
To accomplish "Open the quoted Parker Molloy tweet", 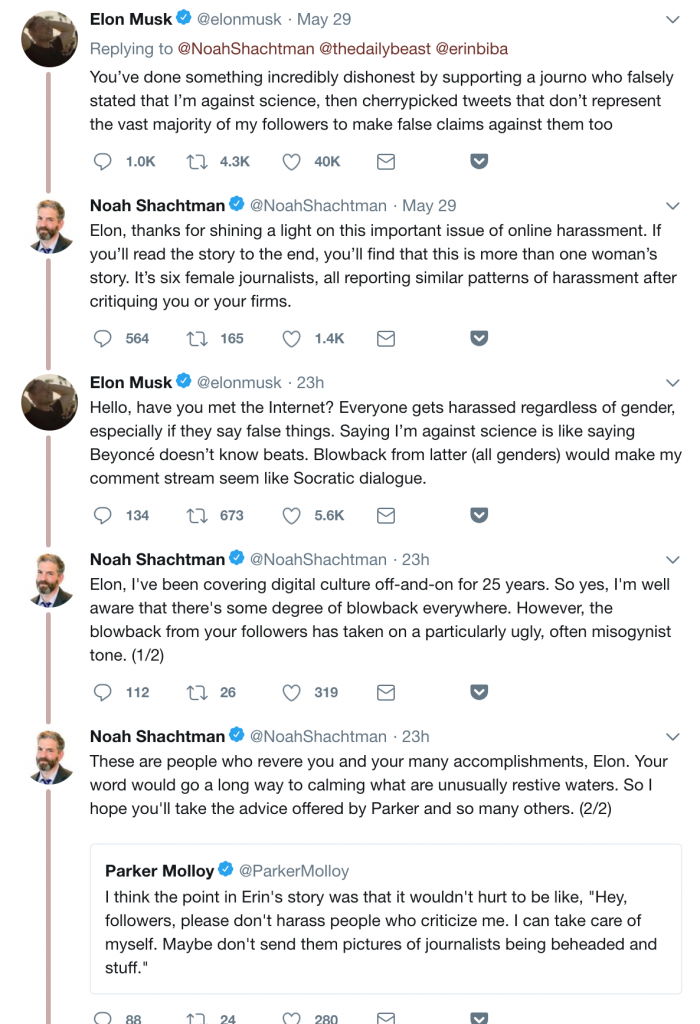I will 386,919.
